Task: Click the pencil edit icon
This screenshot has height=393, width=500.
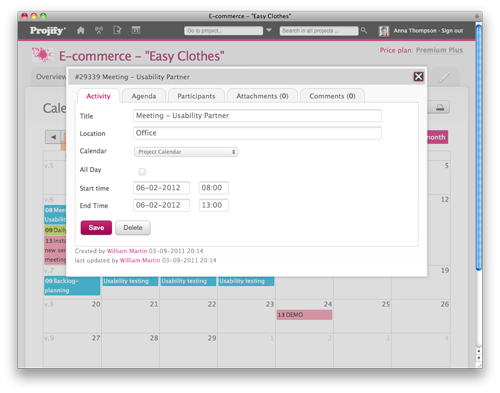Action: tap(444, 77)
